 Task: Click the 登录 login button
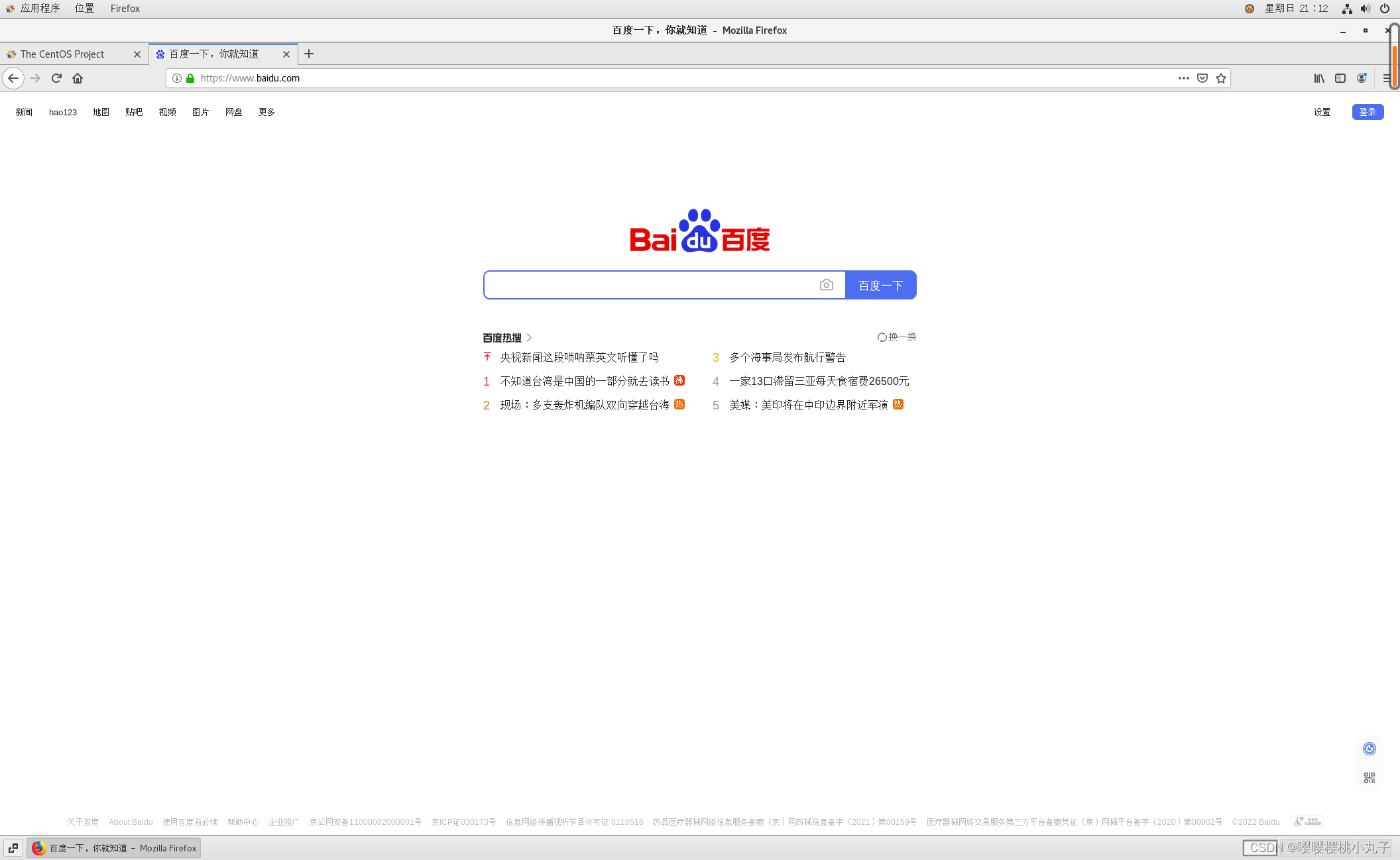pos(1368,112)
